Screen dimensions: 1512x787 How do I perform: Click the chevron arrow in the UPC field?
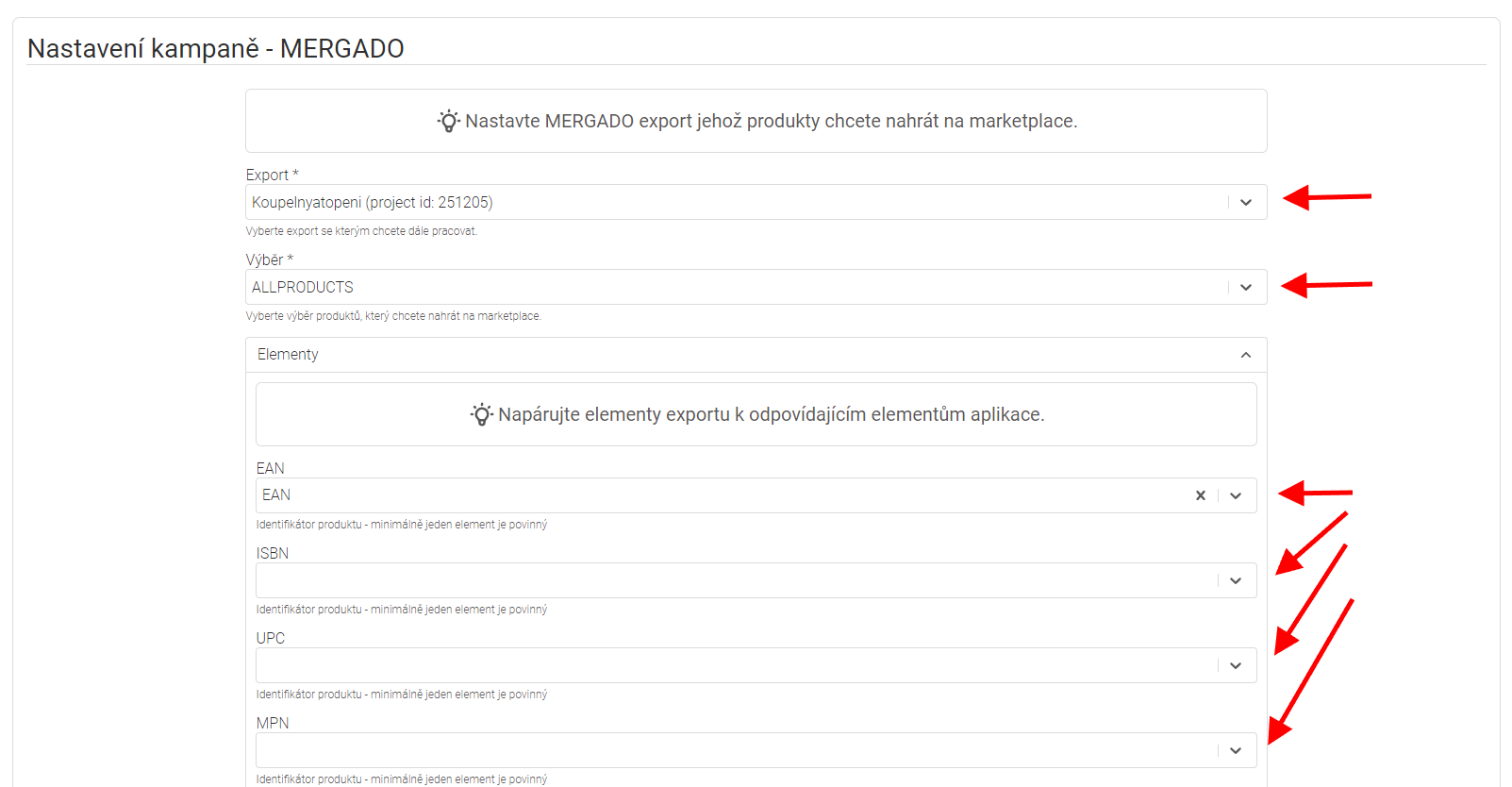1236,666
